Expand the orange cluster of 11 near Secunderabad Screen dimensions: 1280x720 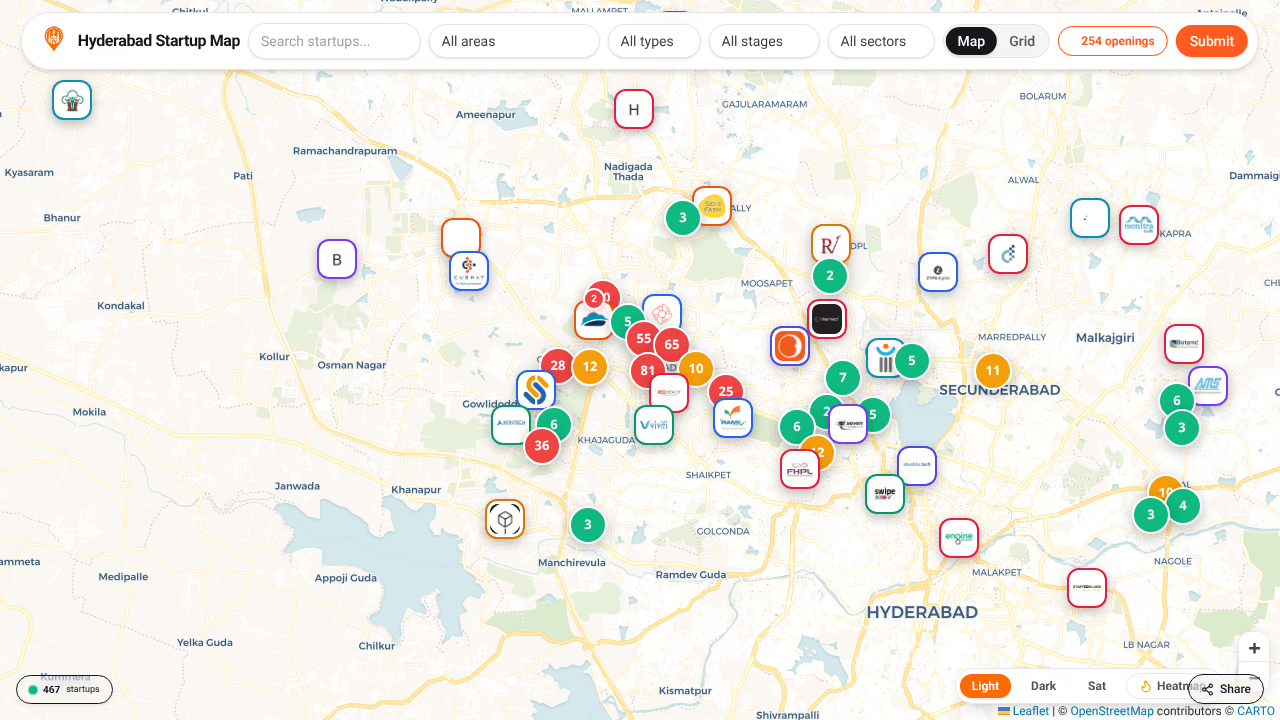point(993,371)
